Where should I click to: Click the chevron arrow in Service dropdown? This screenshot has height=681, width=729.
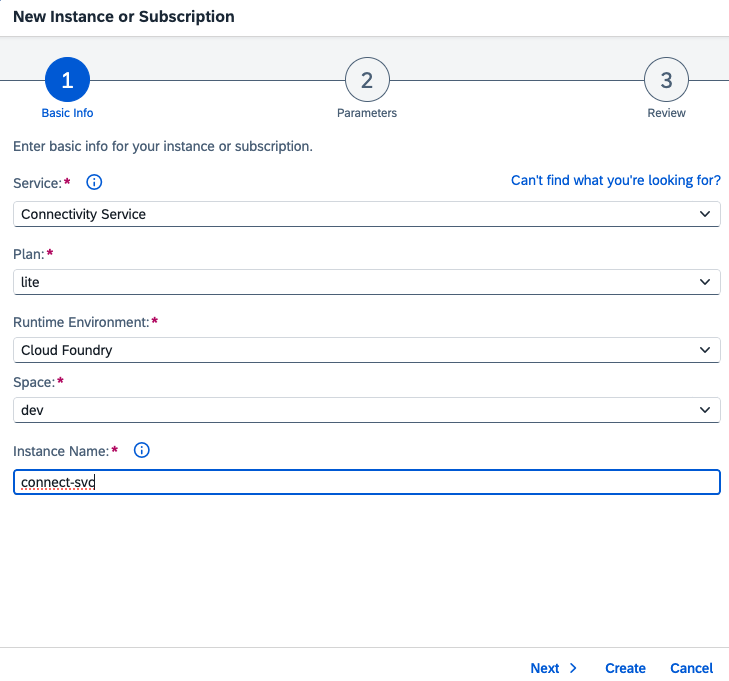point(706,214)
